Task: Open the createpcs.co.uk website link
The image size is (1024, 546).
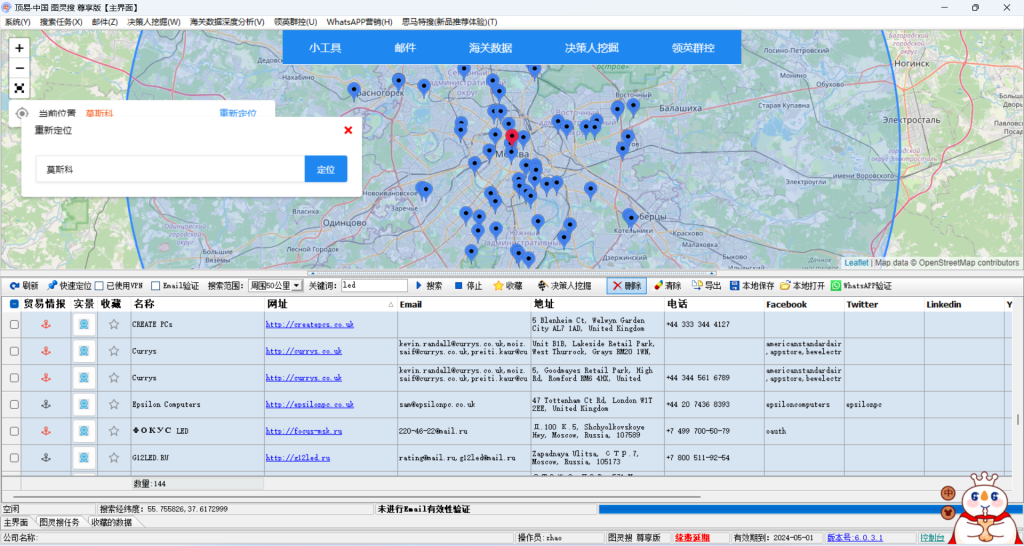Action: pyautogui.click(x=309, y=325)
